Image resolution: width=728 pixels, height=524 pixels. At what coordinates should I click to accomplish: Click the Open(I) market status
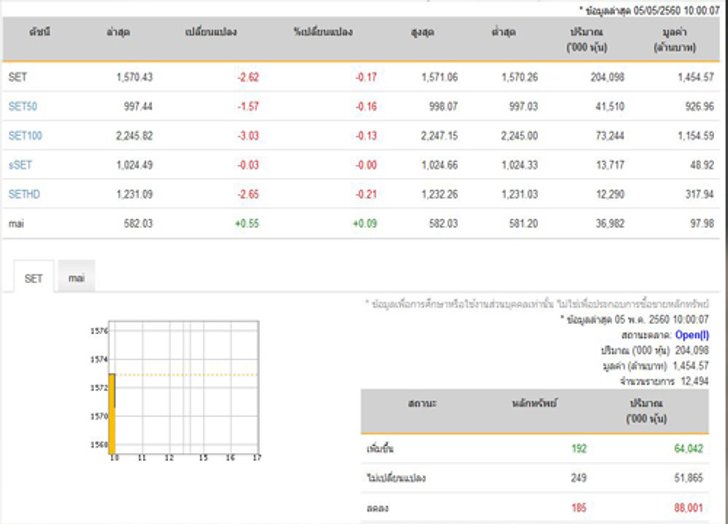[692, 335]
